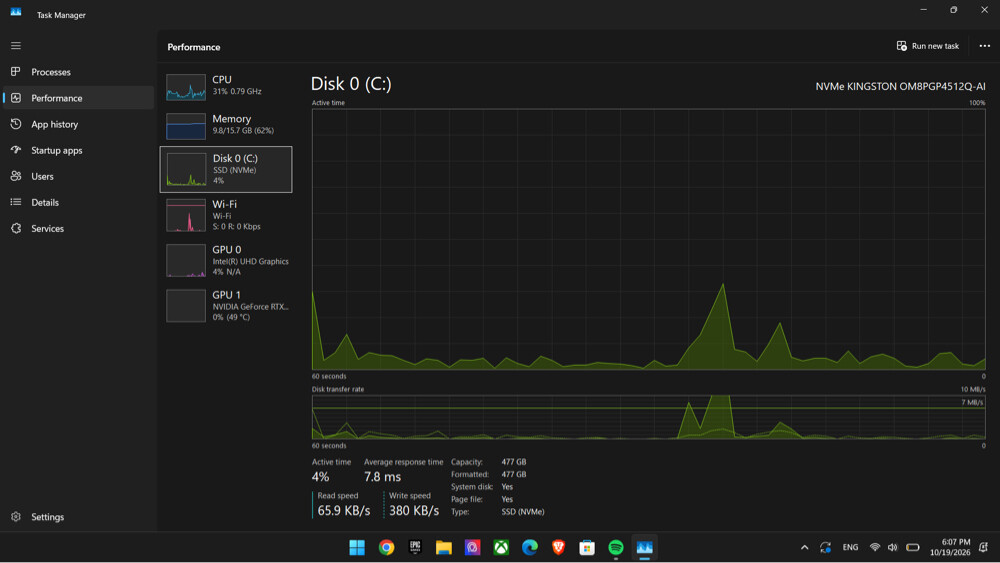Open Spotify from the taskbar

click(615, 547)
